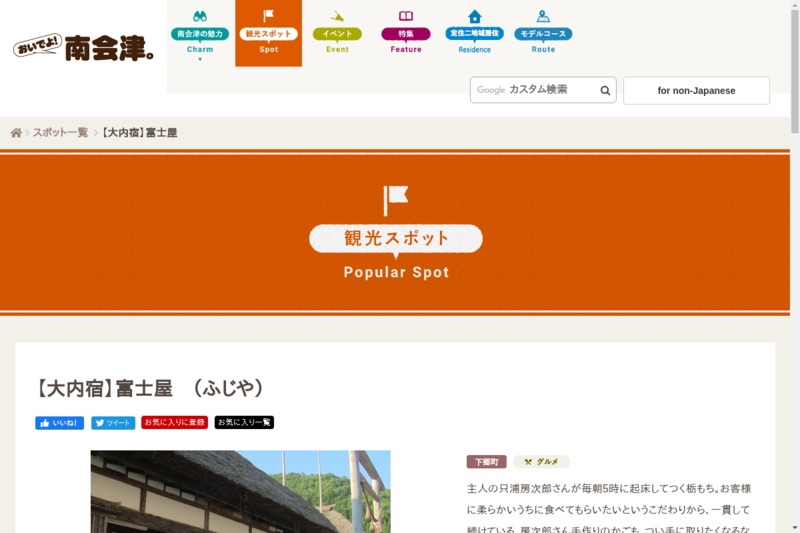Open the Route model course menu
Viewport: 800px width, 533px height.
[x=543, y=33]
